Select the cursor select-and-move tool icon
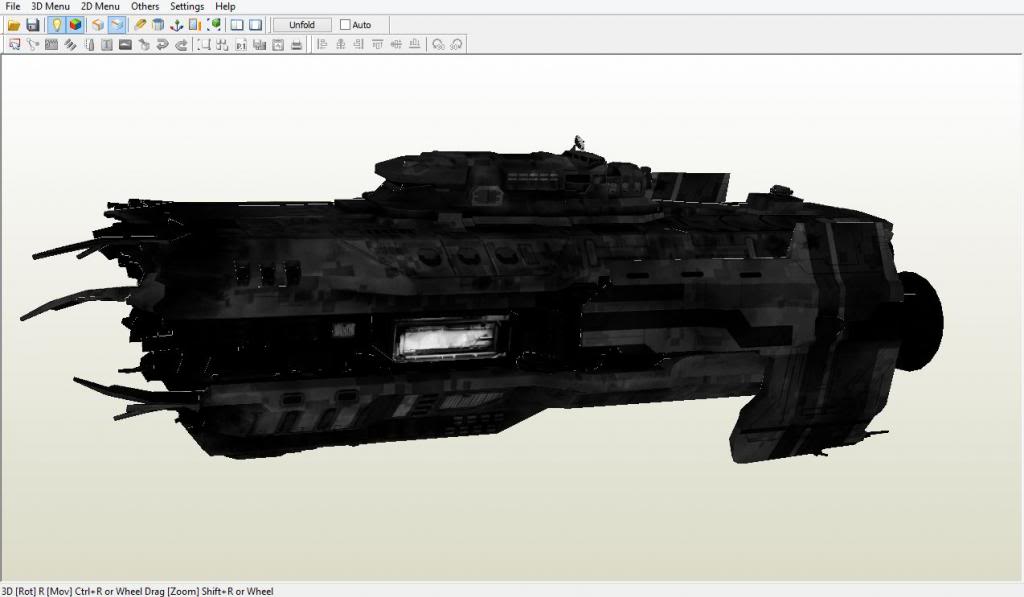The image size is (1024, 597). [14, 44]
